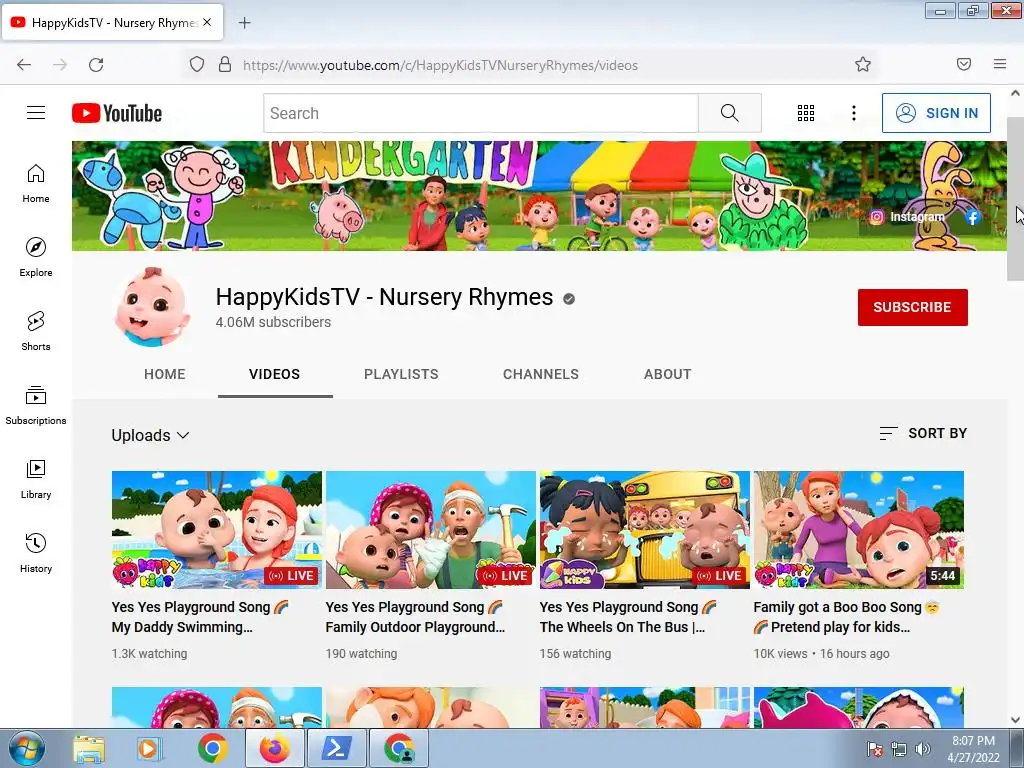Click the Wheels On The Bus thumbnail
1024x768 pixels.
pyautogui.click(x=645, y=530)
